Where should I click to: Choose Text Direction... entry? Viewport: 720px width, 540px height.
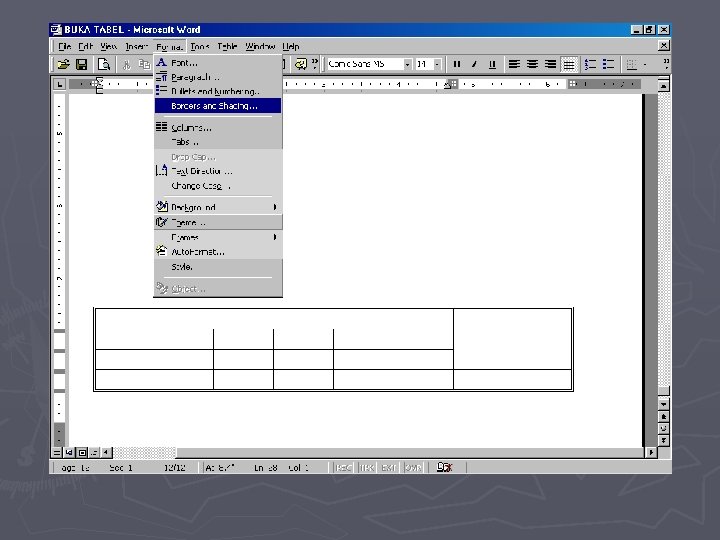coord(218,171)
